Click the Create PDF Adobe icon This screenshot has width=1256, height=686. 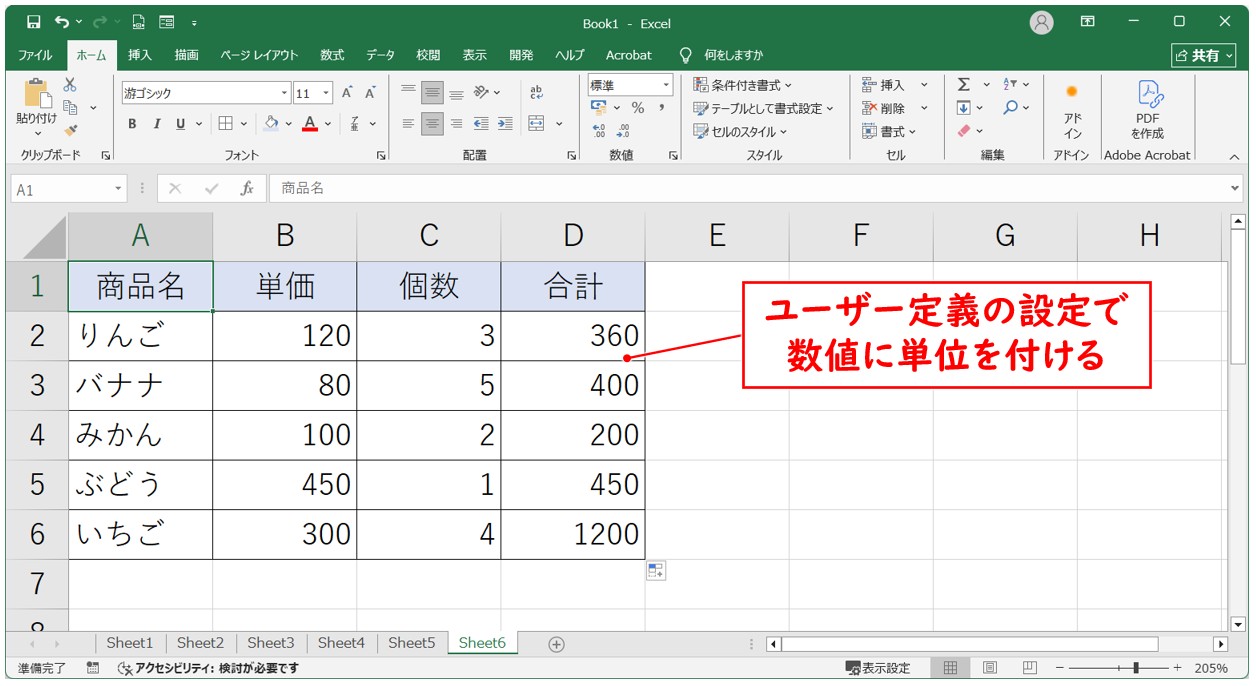(1147, 108)
